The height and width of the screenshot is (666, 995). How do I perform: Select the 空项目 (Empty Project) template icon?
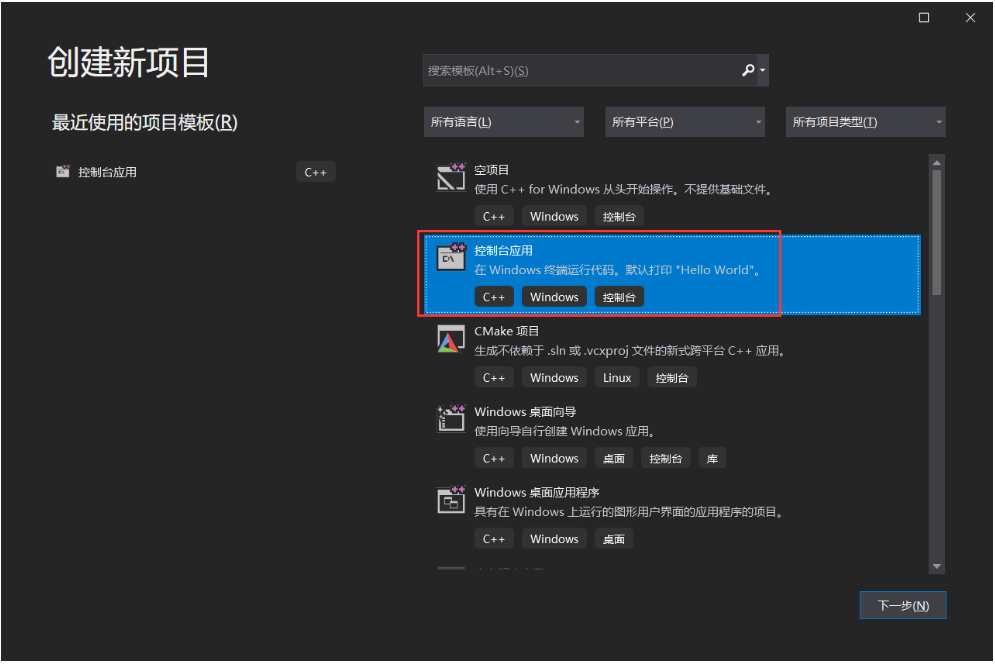pos(450,177)
